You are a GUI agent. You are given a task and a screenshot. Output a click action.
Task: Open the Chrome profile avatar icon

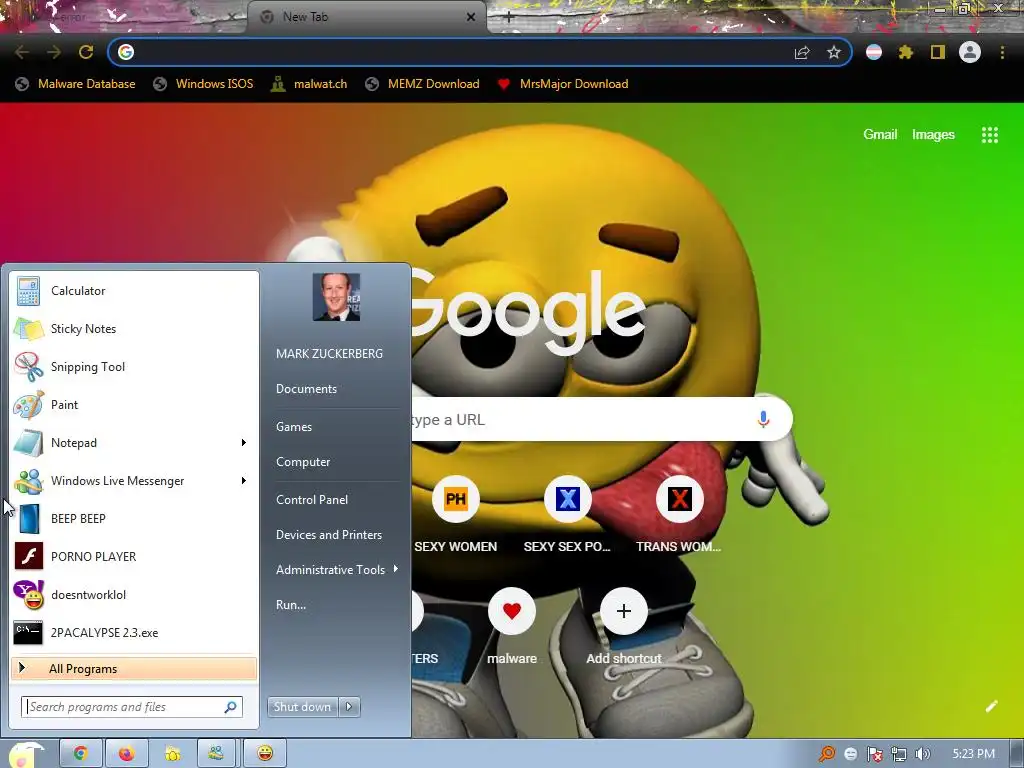point(970,52)
